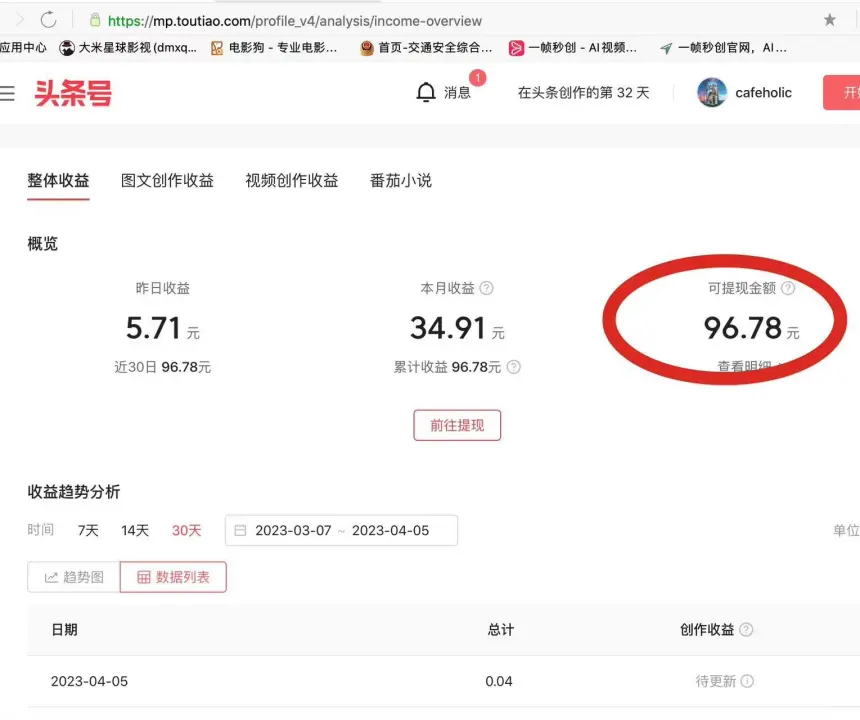Open the hamburger menu icon
Screen dimensions: 860x720
(12, 92)
